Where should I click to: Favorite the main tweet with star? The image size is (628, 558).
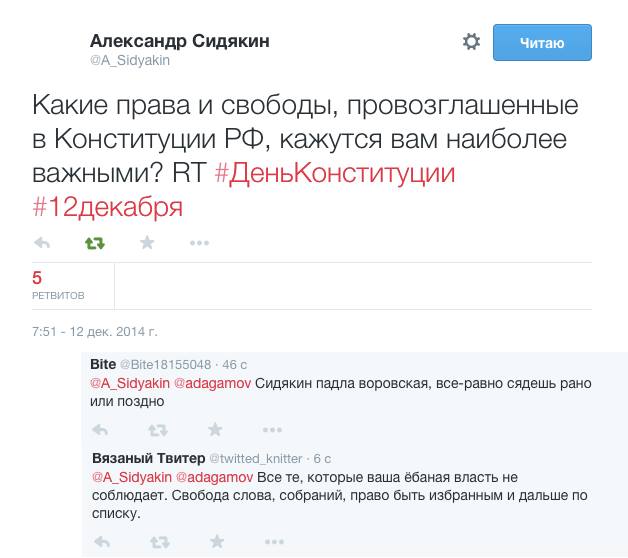click(147, 242)
